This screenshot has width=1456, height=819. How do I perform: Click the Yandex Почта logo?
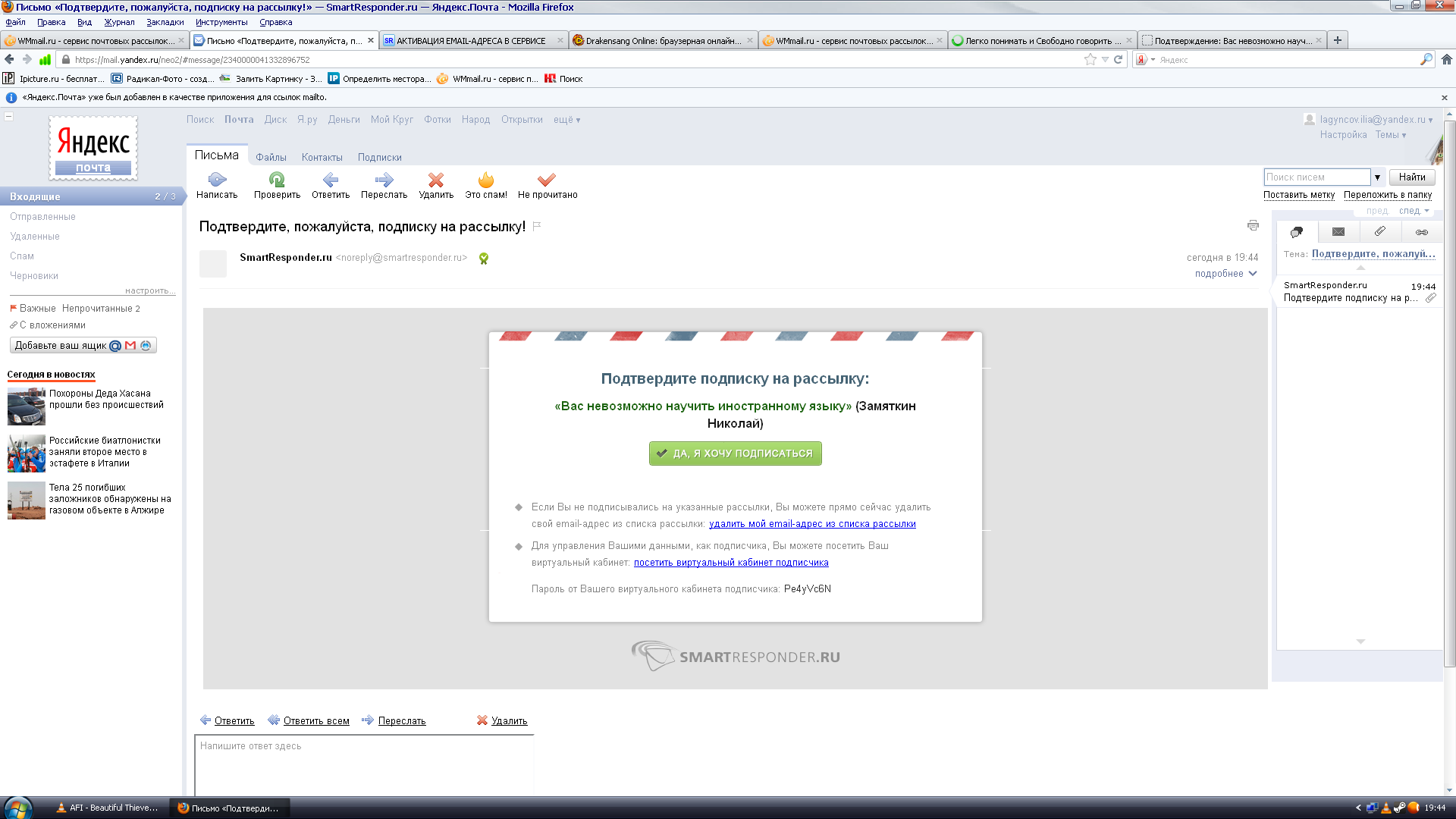coord(93,148)
